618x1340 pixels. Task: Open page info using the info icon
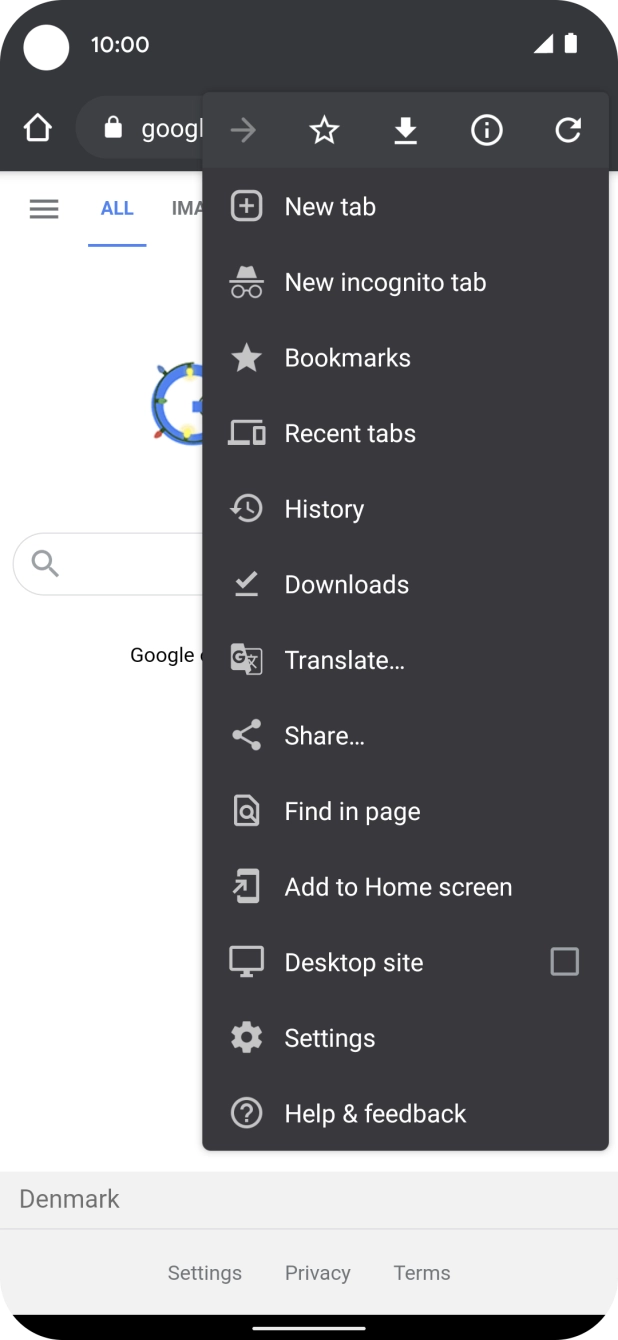[x=487, y=129]
